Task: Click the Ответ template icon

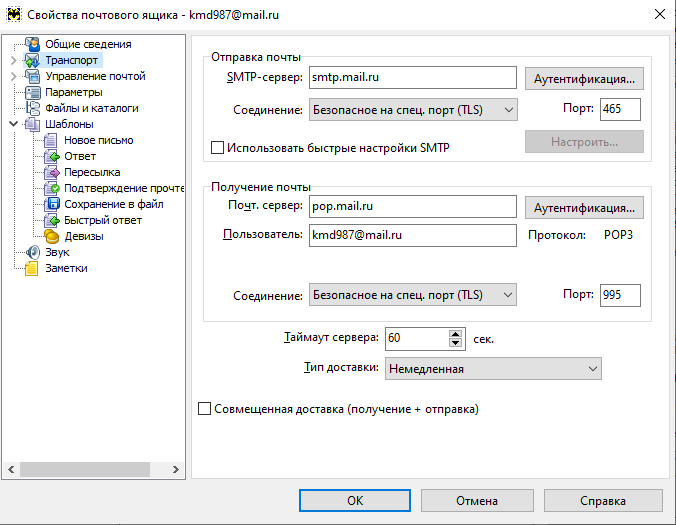Action: pyautogui.click(x=51, y=156)
